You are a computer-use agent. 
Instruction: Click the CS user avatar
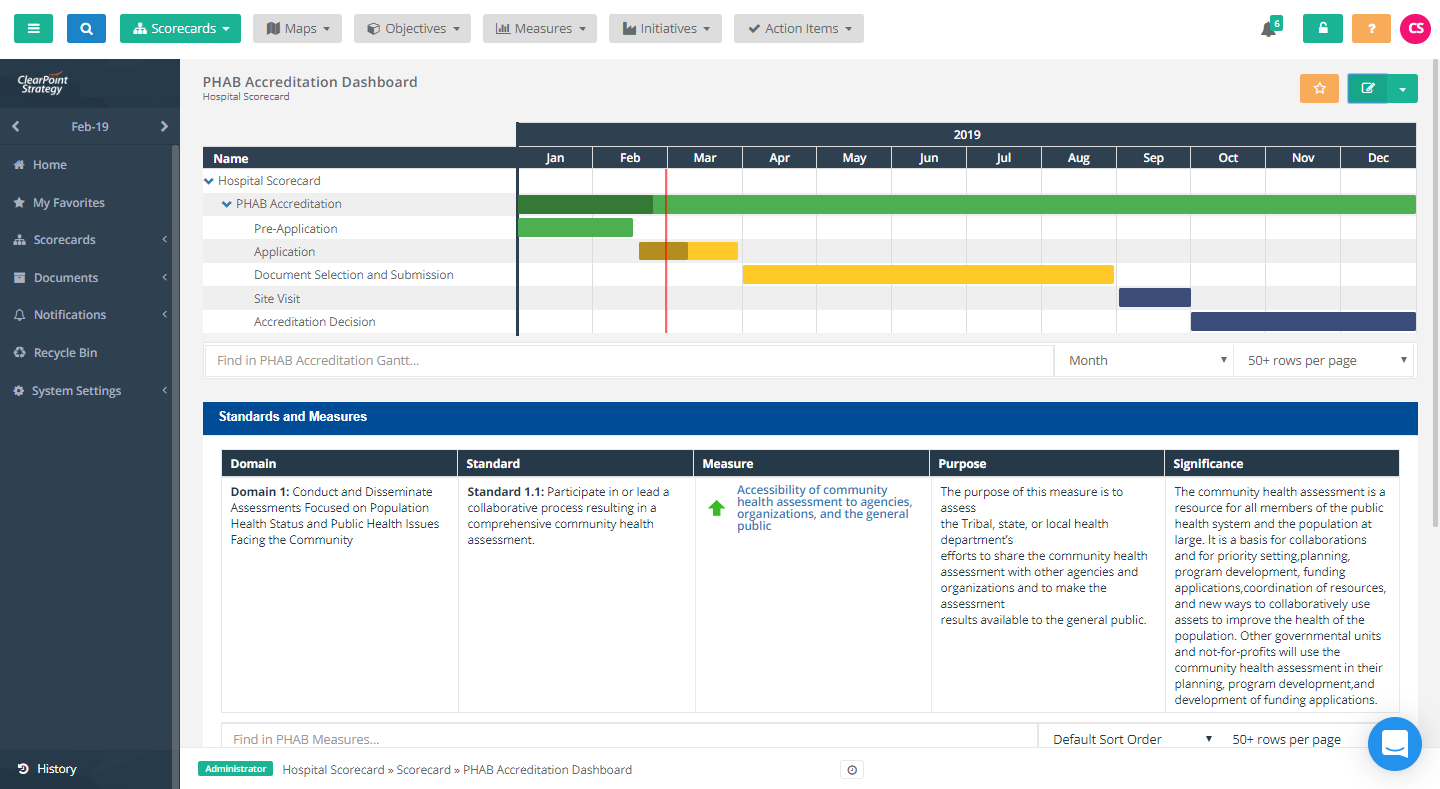click(1415, 28)
